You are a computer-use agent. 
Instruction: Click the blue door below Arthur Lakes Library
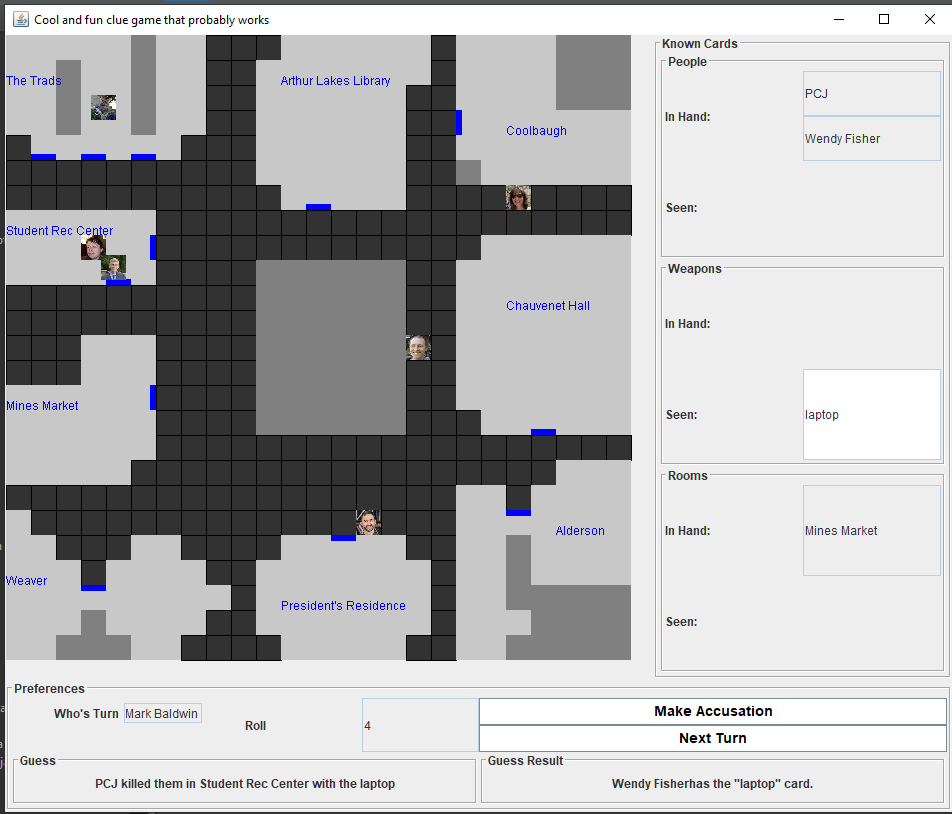coord(318,207)
